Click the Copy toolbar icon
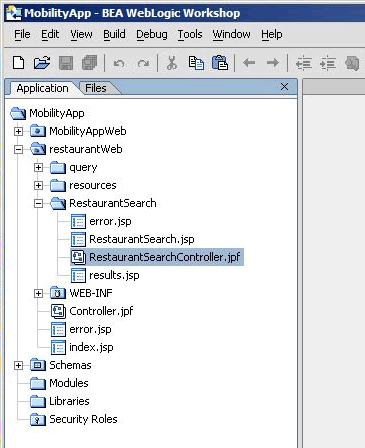The width and height of the screenshot is (365, 448). click(196, 63)
